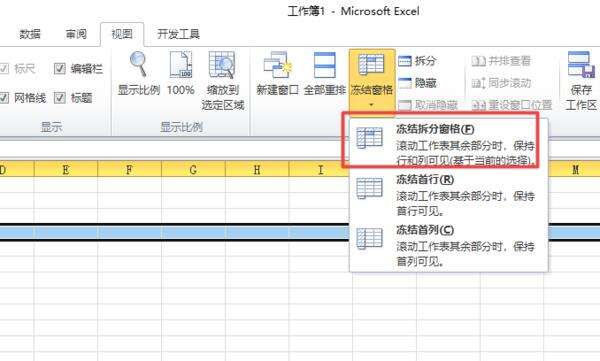The width and height of the screenshot is (600, 361).
Task: Select column header G
Action: click(193, 169)
